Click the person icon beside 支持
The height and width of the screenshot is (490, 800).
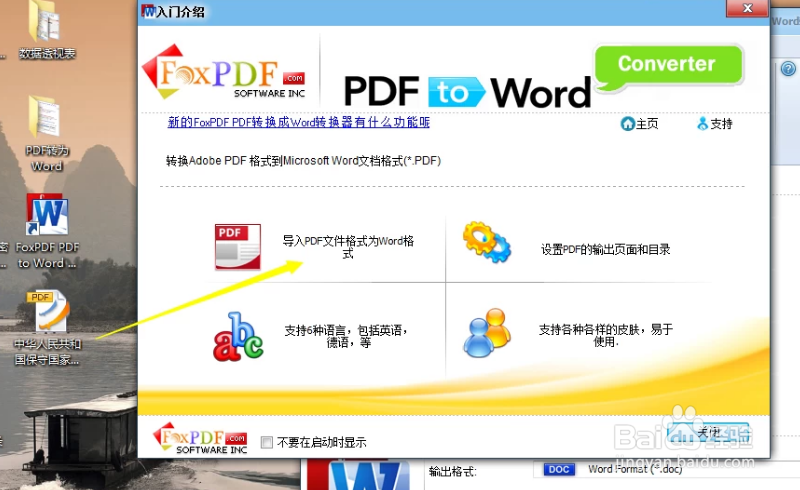coord(703,124)
